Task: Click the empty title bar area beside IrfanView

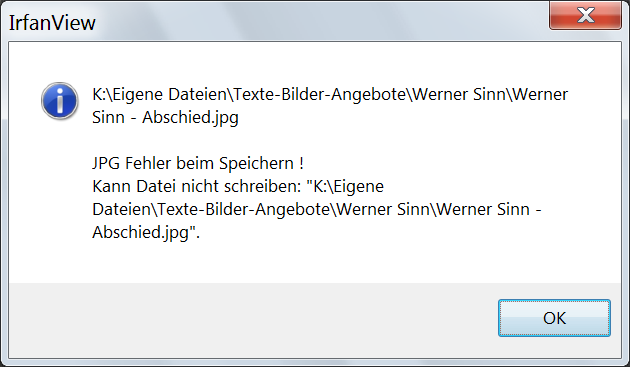Action: tap(321, 22)
